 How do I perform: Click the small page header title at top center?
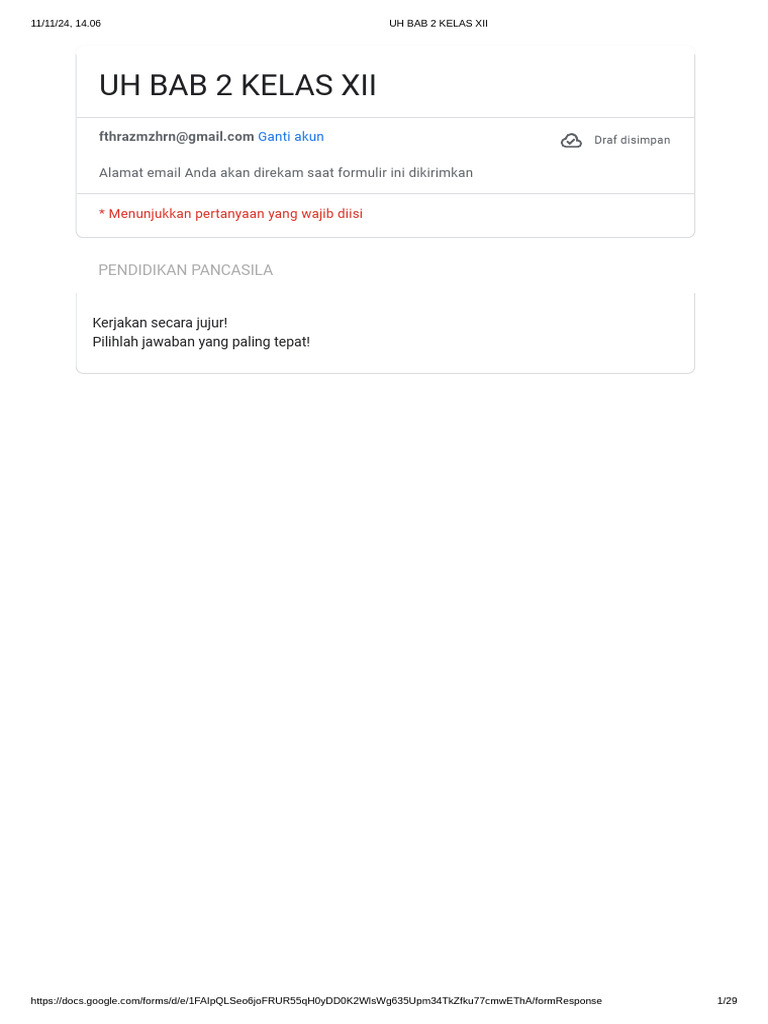coord(438,23)
